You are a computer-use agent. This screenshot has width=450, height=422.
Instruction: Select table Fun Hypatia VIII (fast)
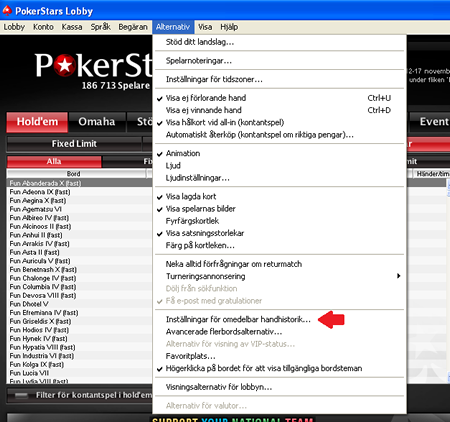tap(79, 348)
